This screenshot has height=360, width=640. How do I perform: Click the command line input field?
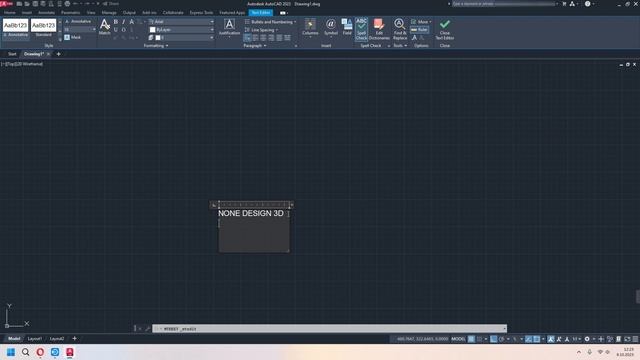pos(329,329)
